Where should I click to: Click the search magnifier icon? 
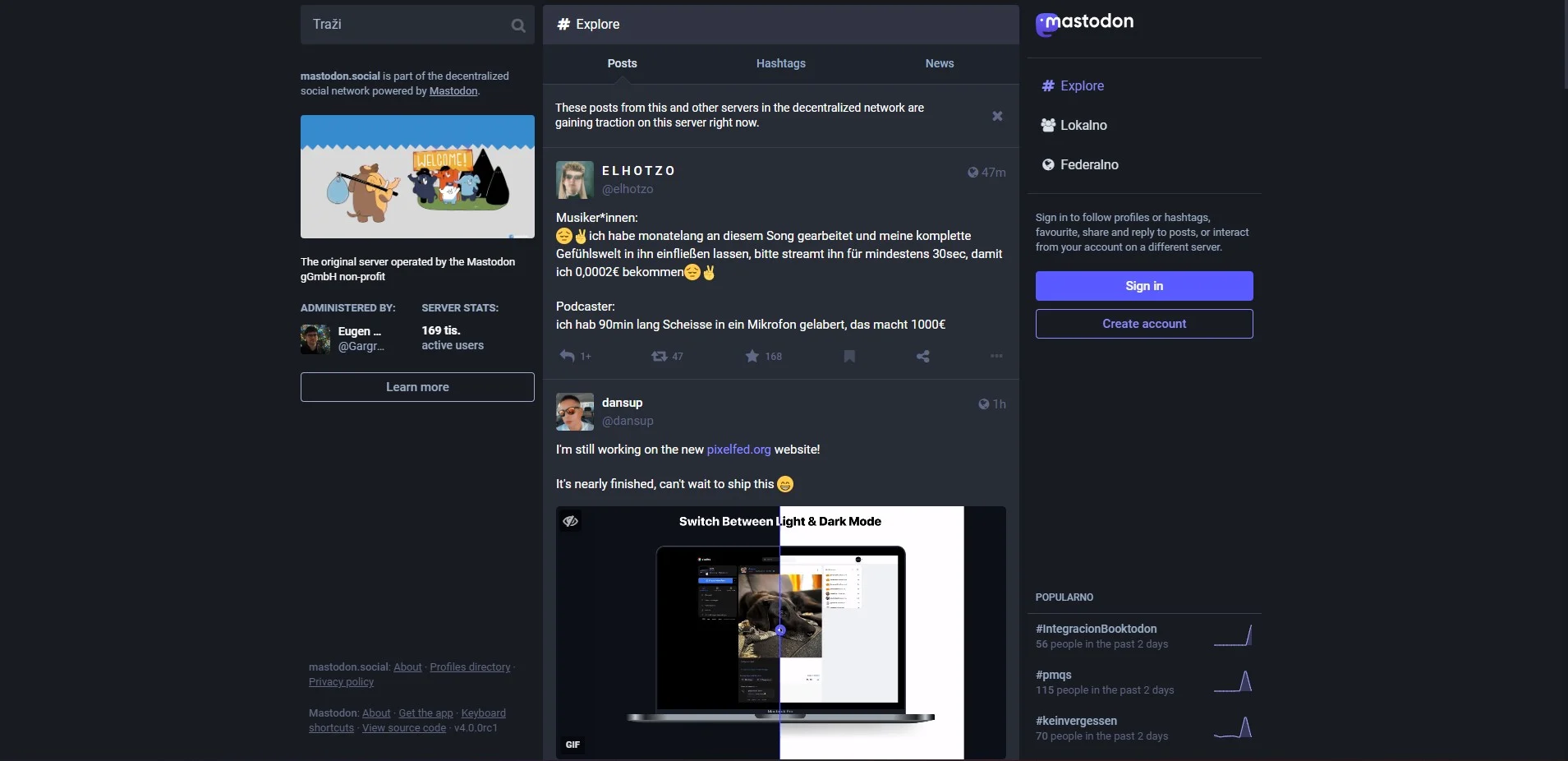click(x=518, y=25)
